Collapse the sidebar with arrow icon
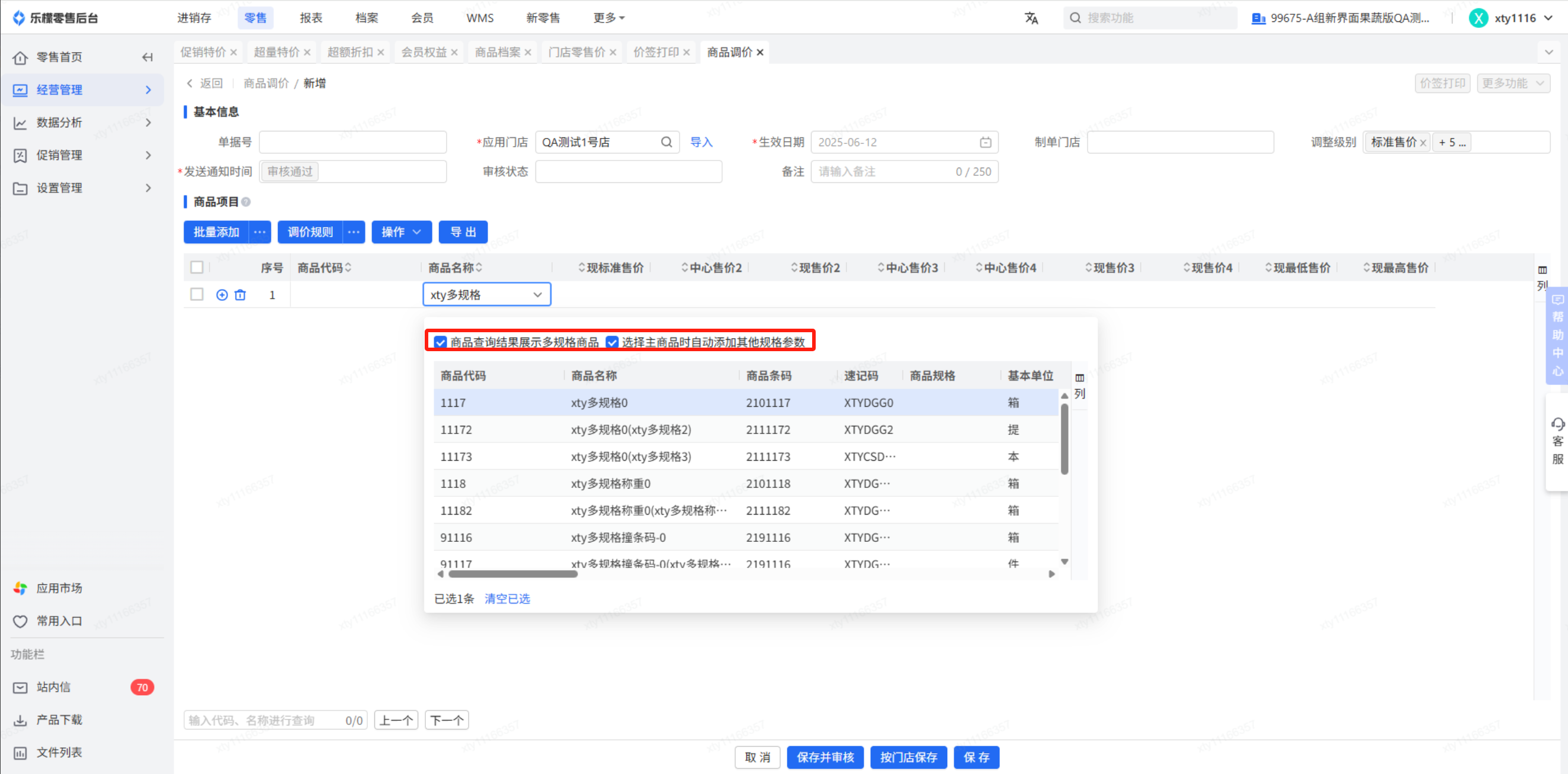This screenshot has width=1568, height=774. (x=147, y=57)
